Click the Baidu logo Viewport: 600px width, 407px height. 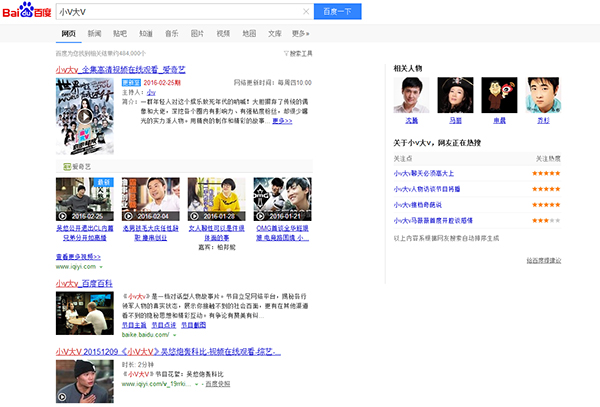coord(26,10)
